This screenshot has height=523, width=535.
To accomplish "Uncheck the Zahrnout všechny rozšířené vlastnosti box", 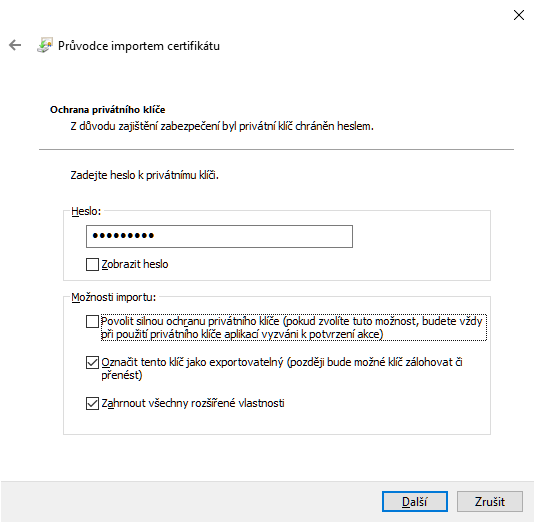I will pyautogui.click(x=92, y=403).
